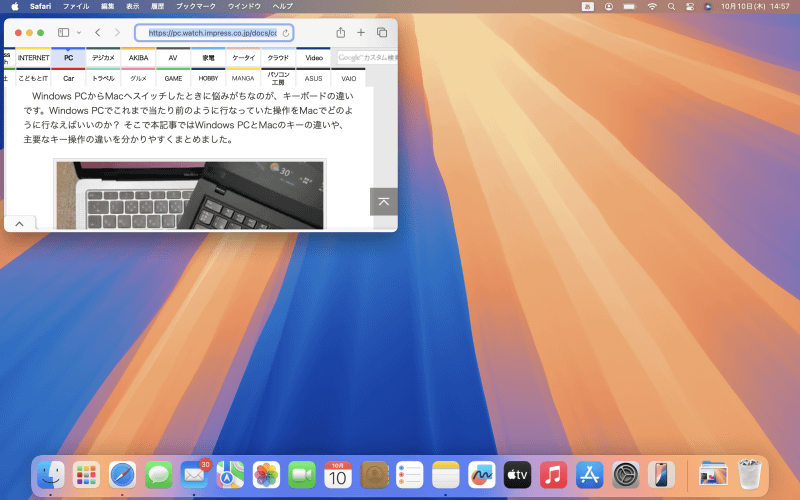Open the Safari menu in menu bar
Image resolution: width=800 pixels, height=500 pixels.
(40, 6)
